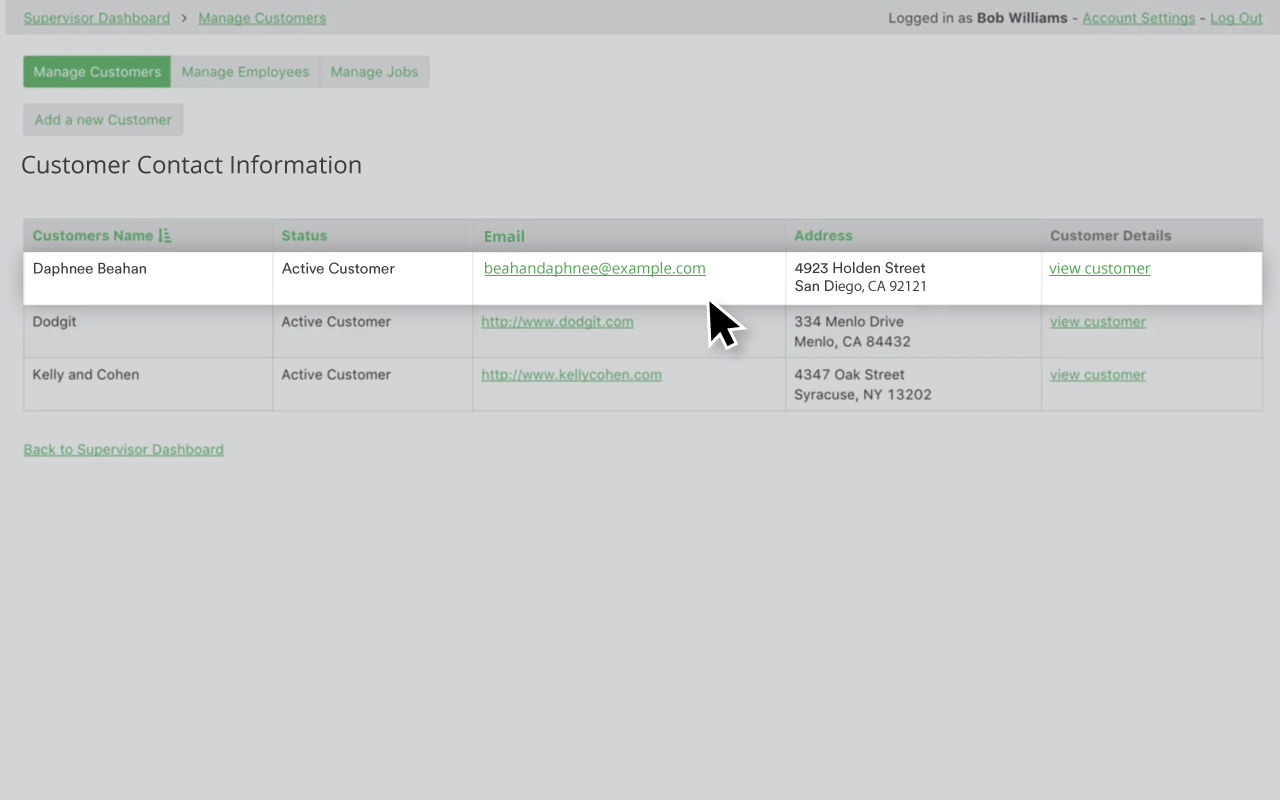Visit the http://www.dodgit.com link
Image resolution: width=1280 pixels, height=800 pixels.
point(557,322)
